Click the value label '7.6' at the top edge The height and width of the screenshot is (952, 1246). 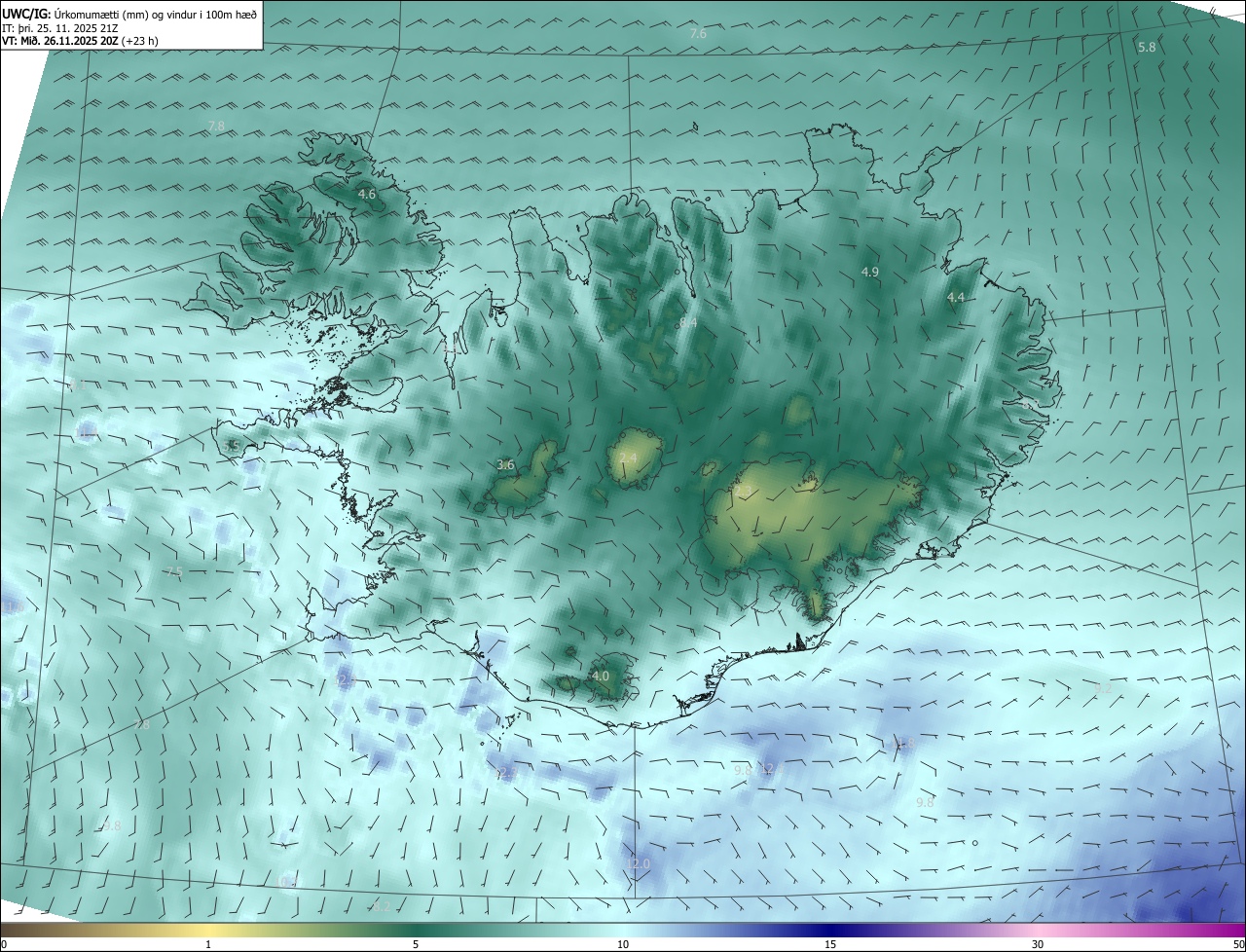point(698,34)
